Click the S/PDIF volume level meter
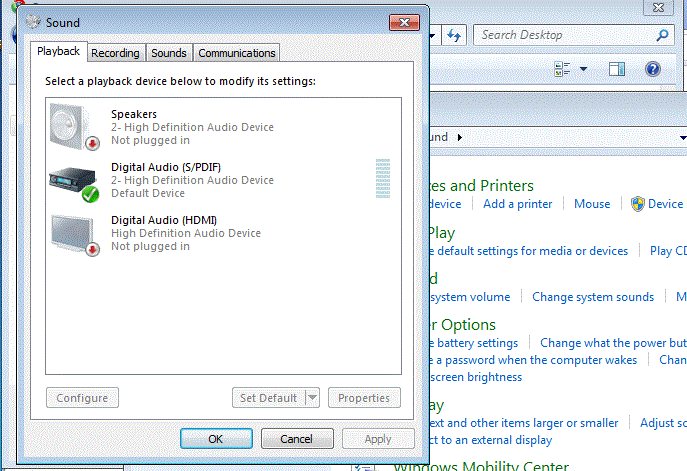Screen dimensions: 687x471 (382, 180)
